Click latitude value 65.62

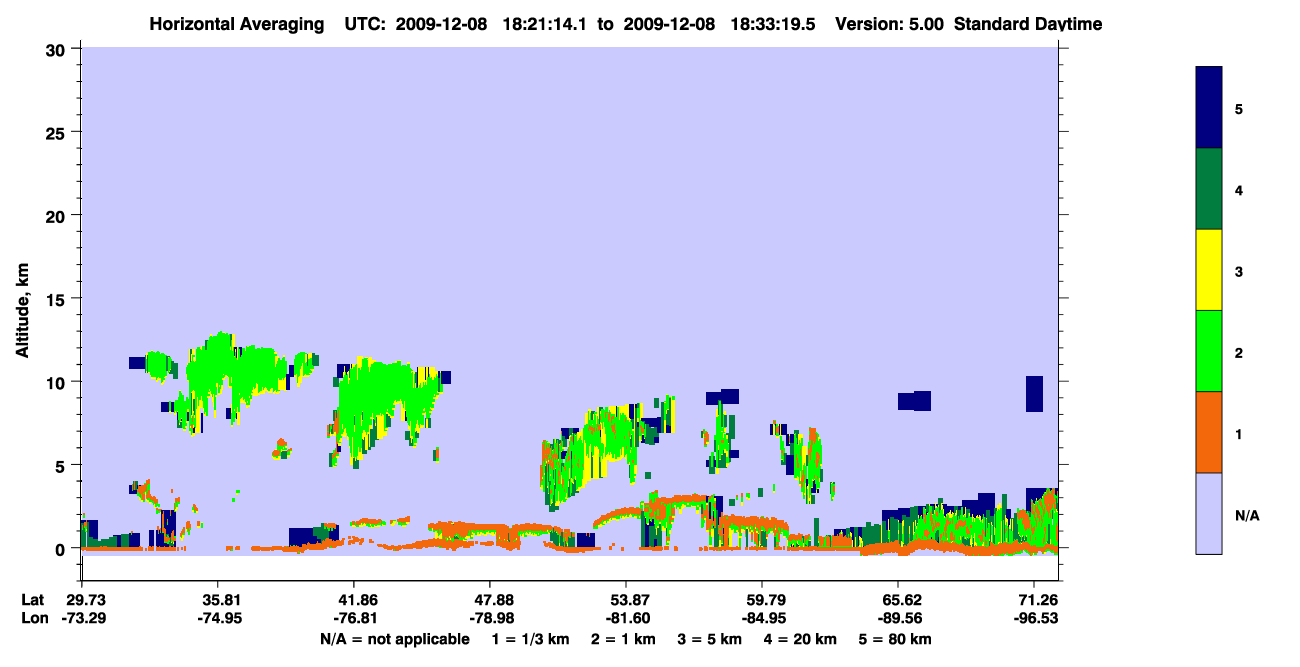[x=897, y=600]
